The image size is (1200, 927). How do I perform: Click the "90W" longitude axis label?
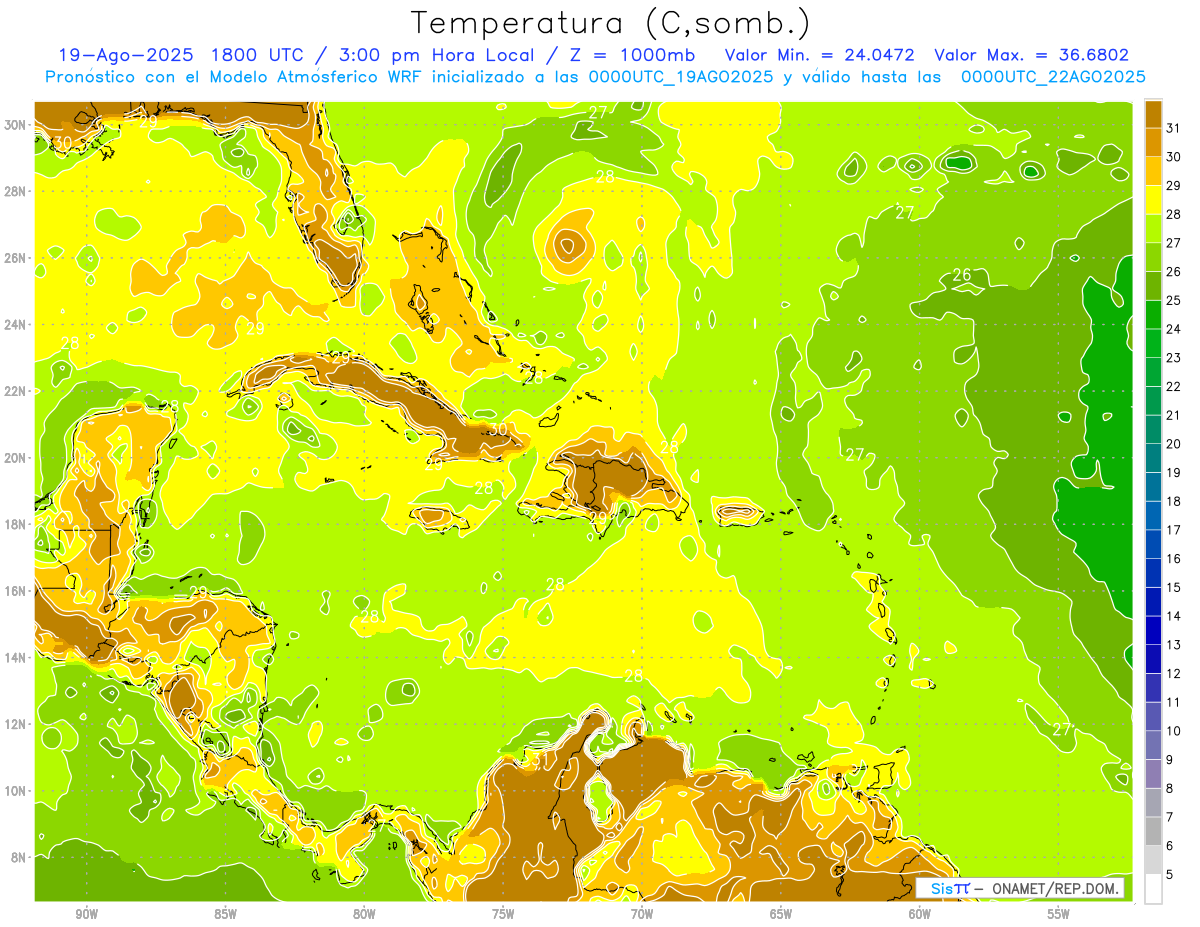pos(86,914)
